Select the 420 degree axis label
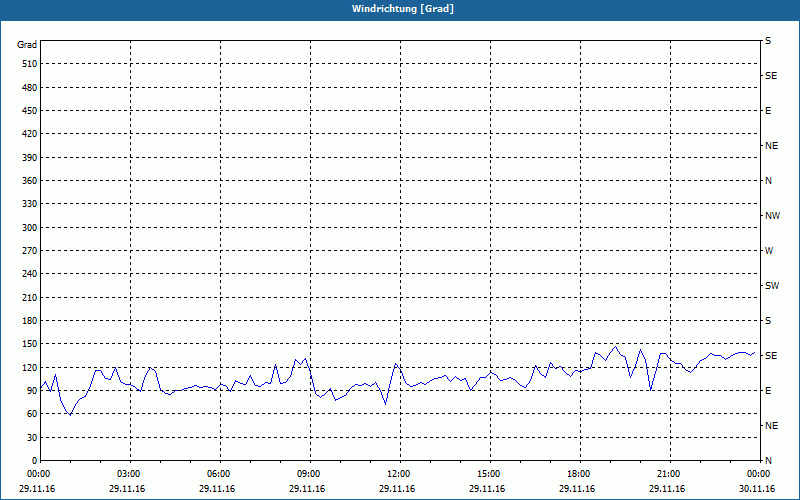This screenshot has width=800, height=500. tap(30, 134)
